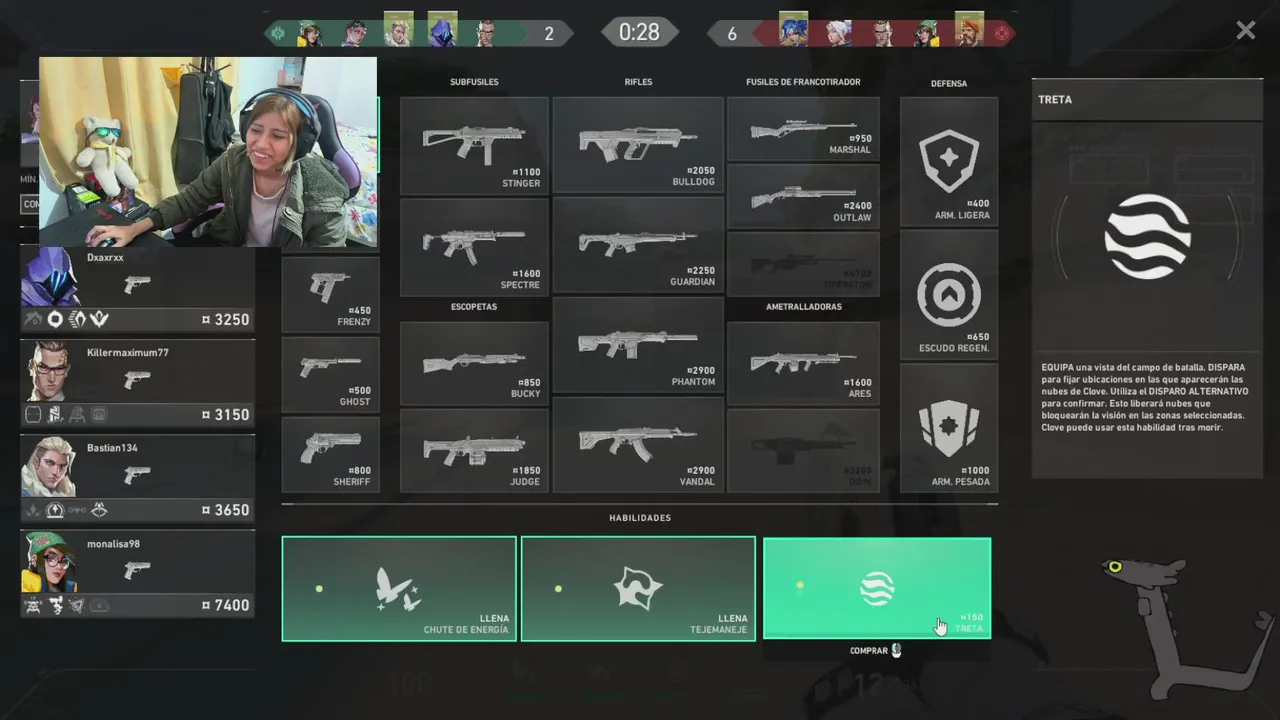Click Dxaxrxx's agent portrait
This screenshot has width=1280, height=720.
point(50,277)
